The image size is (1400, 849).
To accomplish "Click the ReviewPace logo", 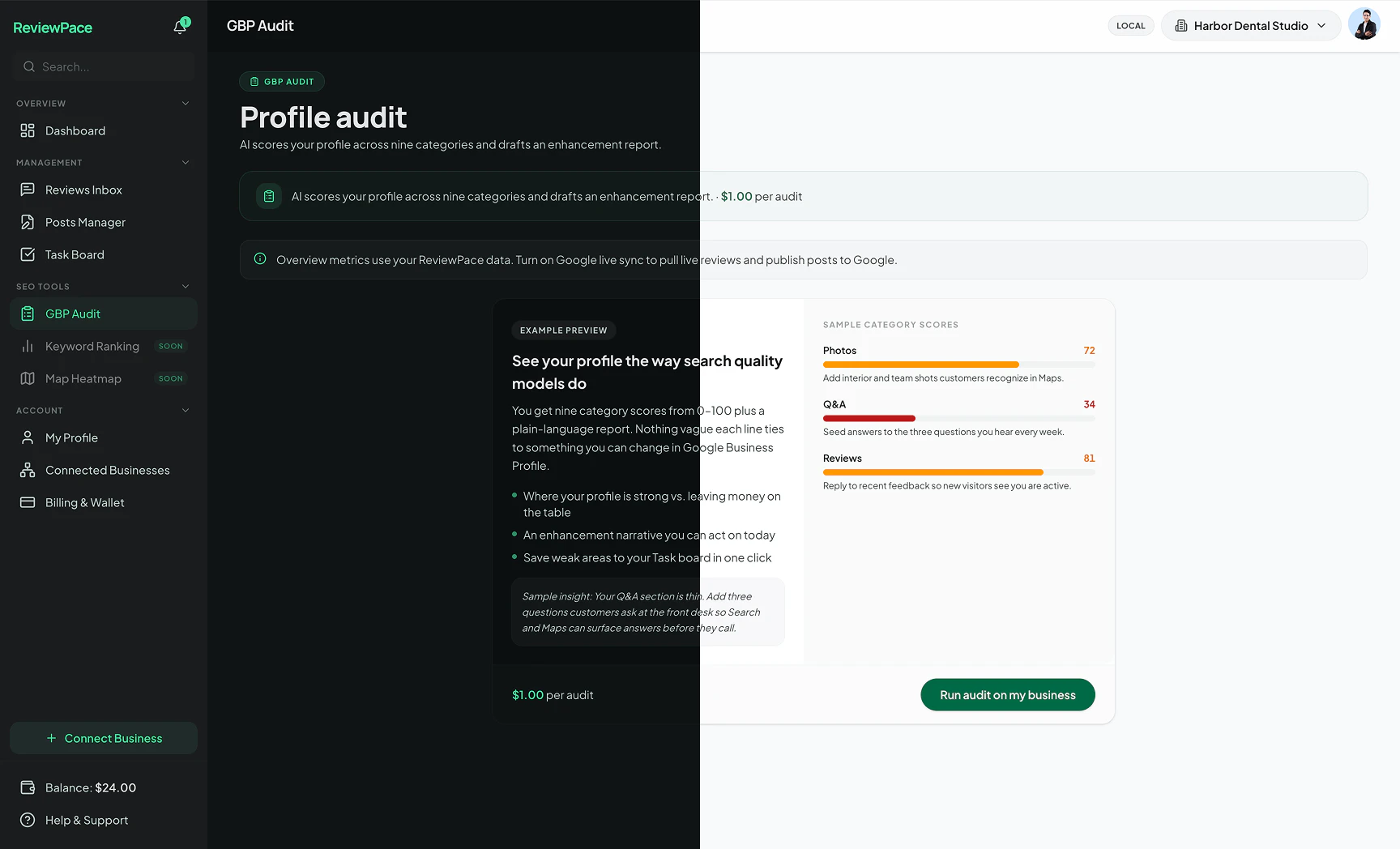I will click(x=53, y=28).
